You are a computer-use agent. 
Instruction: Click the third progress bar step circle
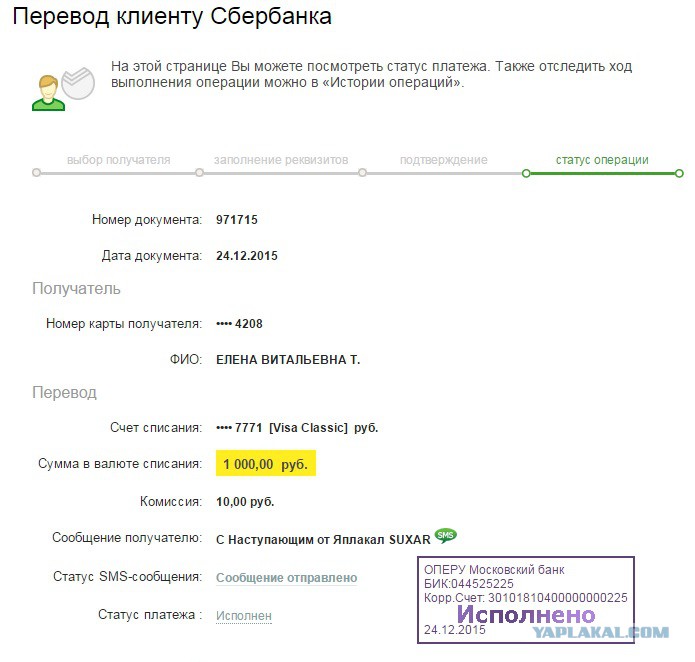(x=362, y=173)
